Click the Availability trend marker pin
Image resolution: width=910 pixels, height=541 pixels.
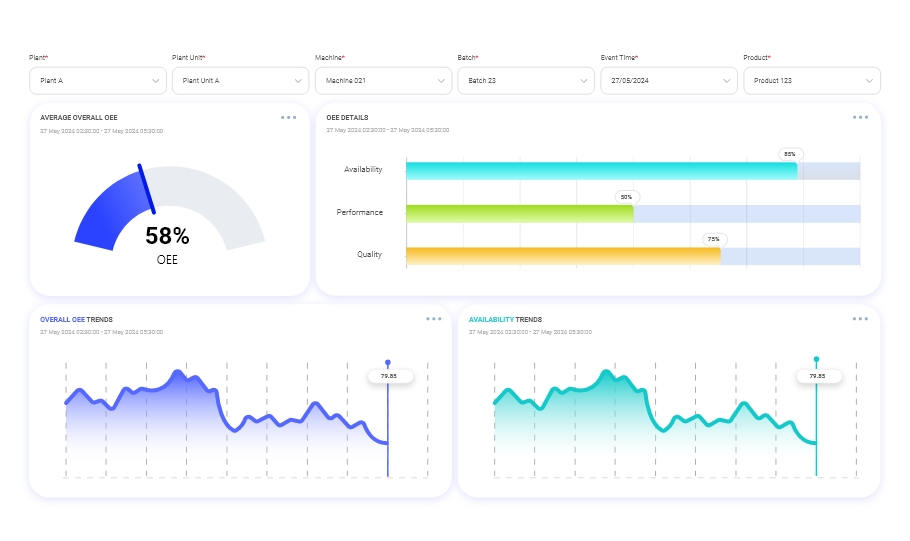[x=816, y=359]
